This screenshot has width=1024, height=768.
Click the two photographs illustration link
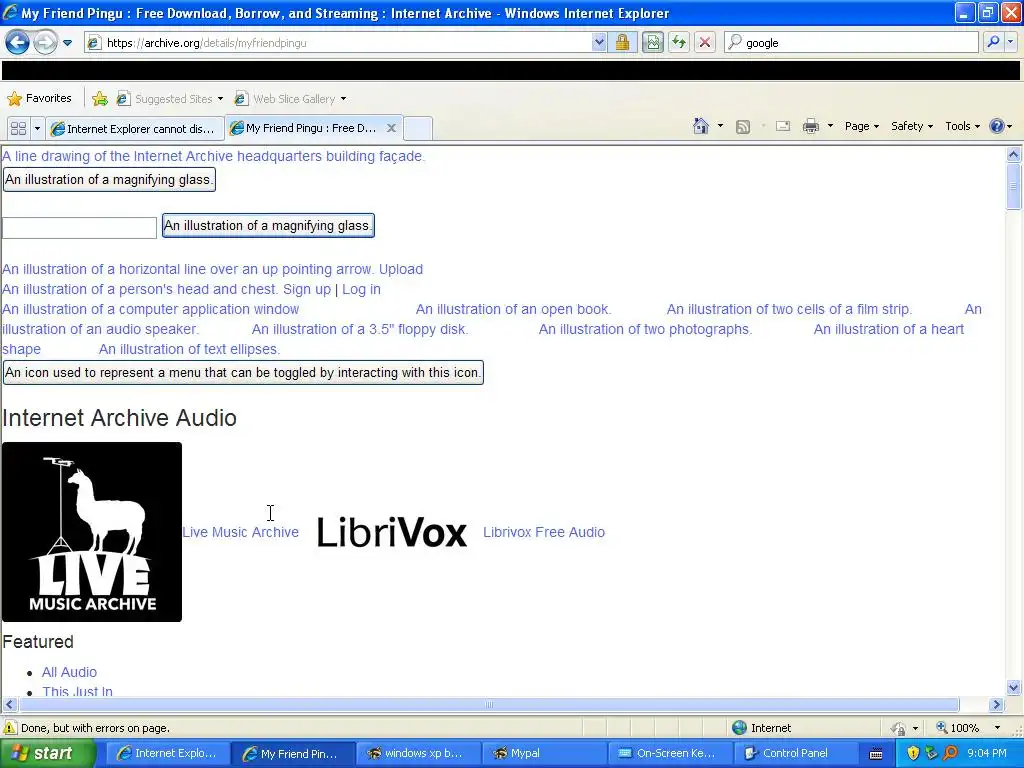(645, 329)
